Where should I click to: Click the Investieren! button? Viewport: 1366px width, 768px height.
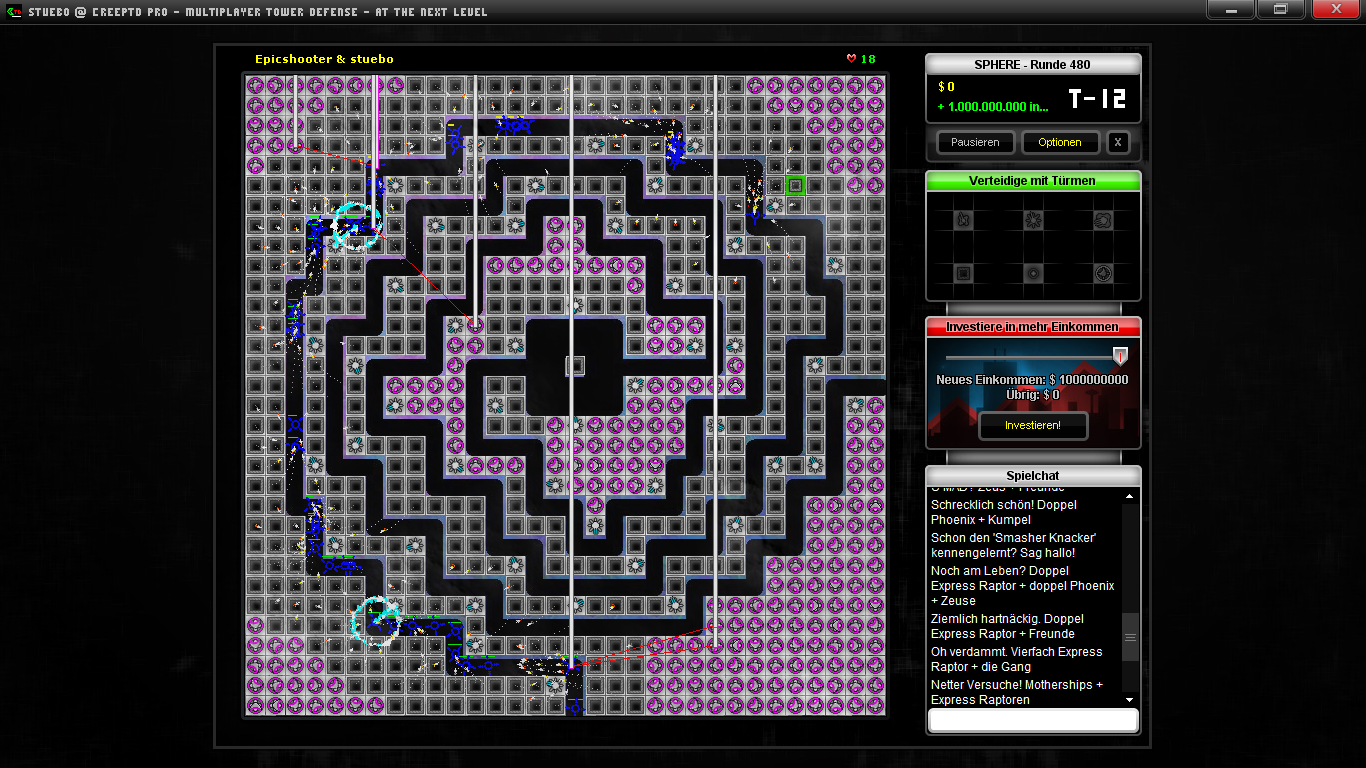[1033, 425]
